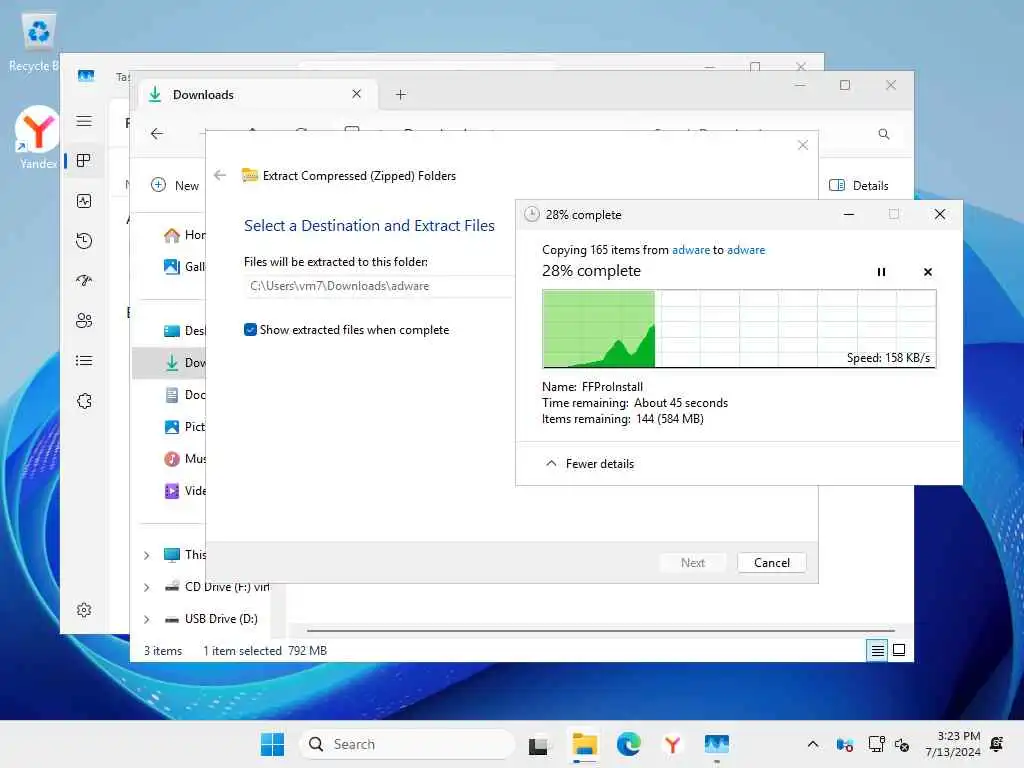Switch to large thumbnails view in Explorer
The image size is (1024, 768).
tap(899, 650)
